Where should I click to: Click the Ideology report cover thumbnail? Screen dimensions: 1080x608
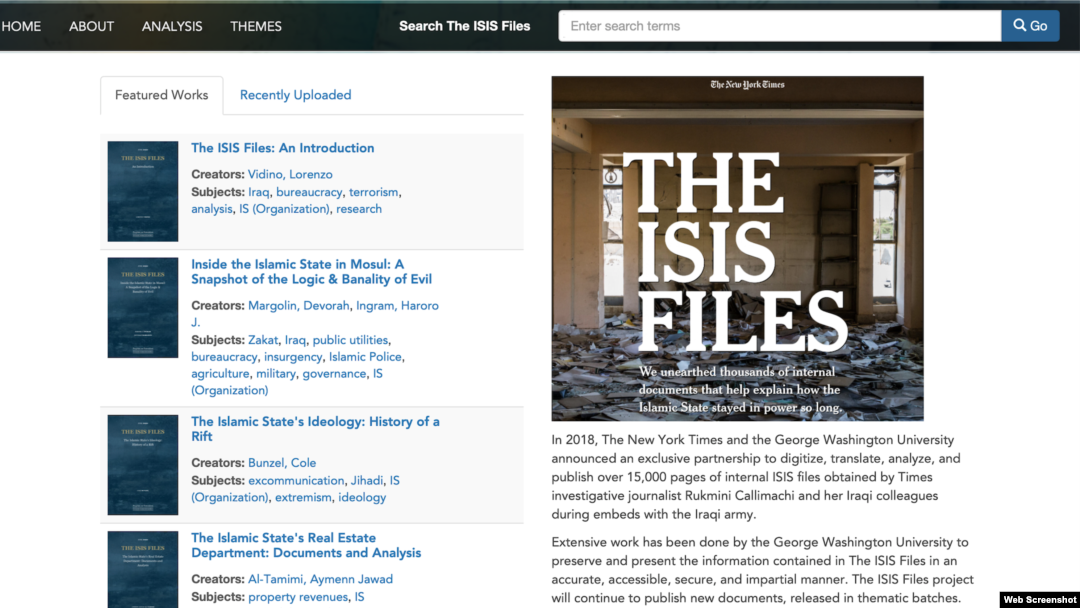pyautogui.click(x=143, y=465)
